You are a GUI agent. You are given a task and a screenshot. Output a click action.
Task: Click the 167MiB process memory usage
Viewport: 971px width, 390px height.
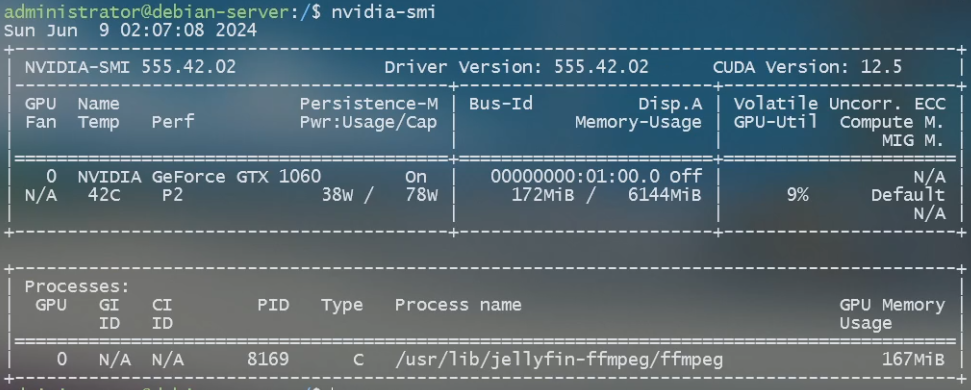tap(913, 359)
